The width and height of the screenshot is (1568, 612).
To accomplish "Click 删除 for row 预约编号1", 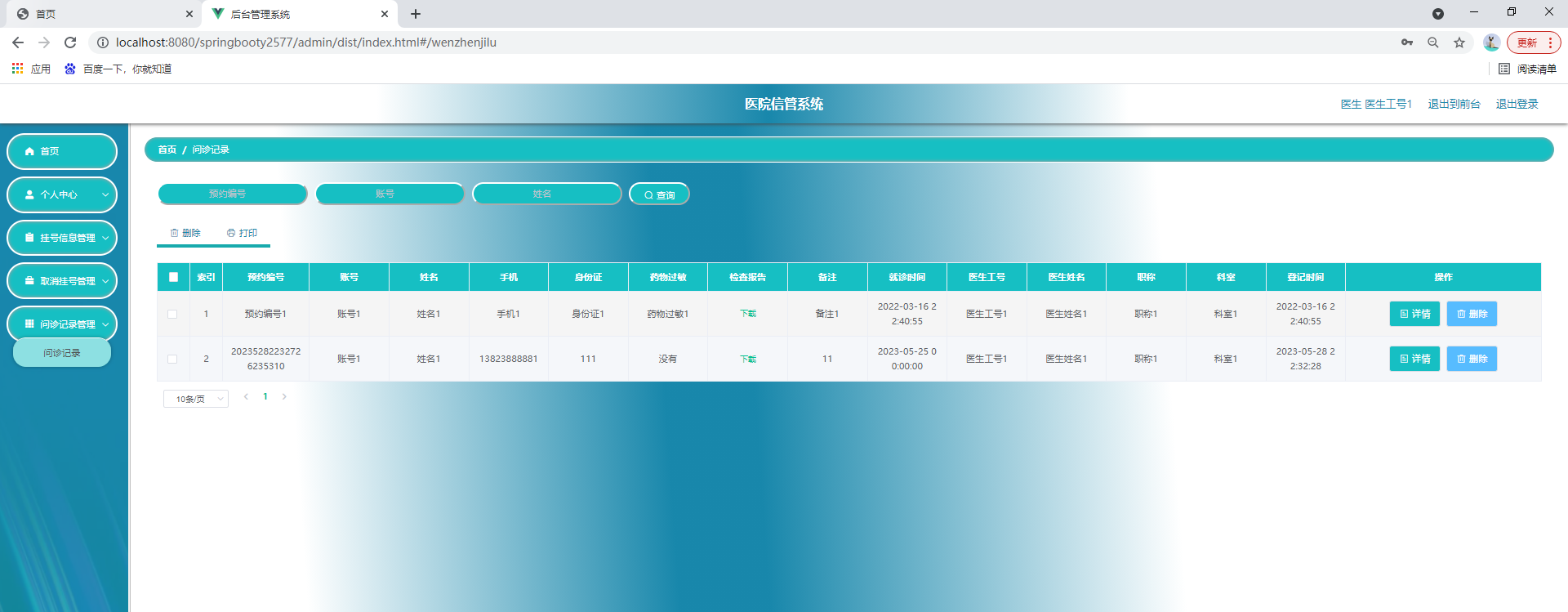I will click(1472, 314).
